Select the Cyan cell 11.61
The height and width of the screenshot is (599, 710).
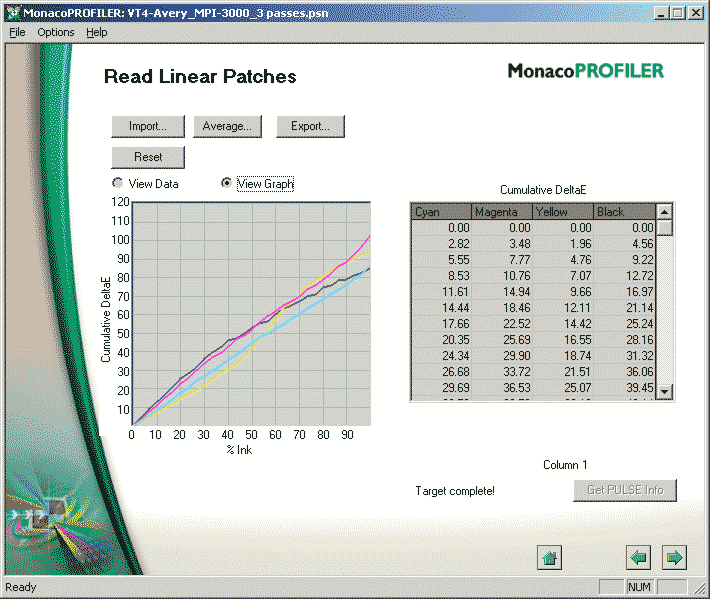441,292
